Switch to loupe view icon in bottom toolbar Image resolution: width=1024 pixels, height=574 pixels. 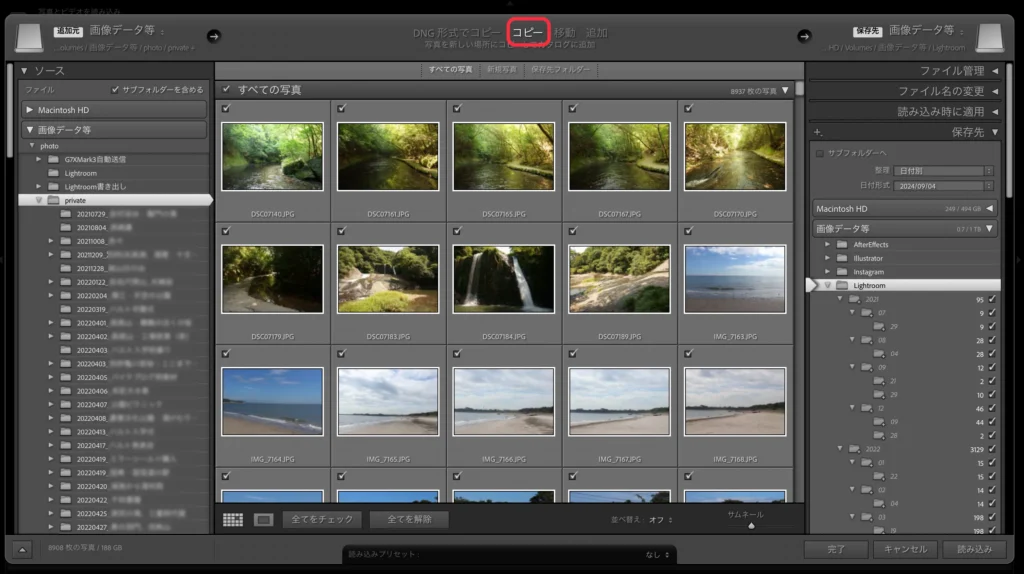263,519
